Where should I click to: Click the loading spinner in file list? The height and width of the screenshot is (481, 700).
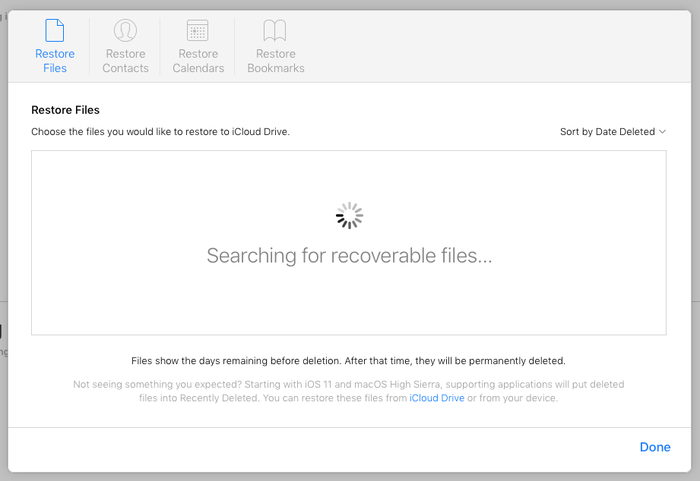(349, 215)
